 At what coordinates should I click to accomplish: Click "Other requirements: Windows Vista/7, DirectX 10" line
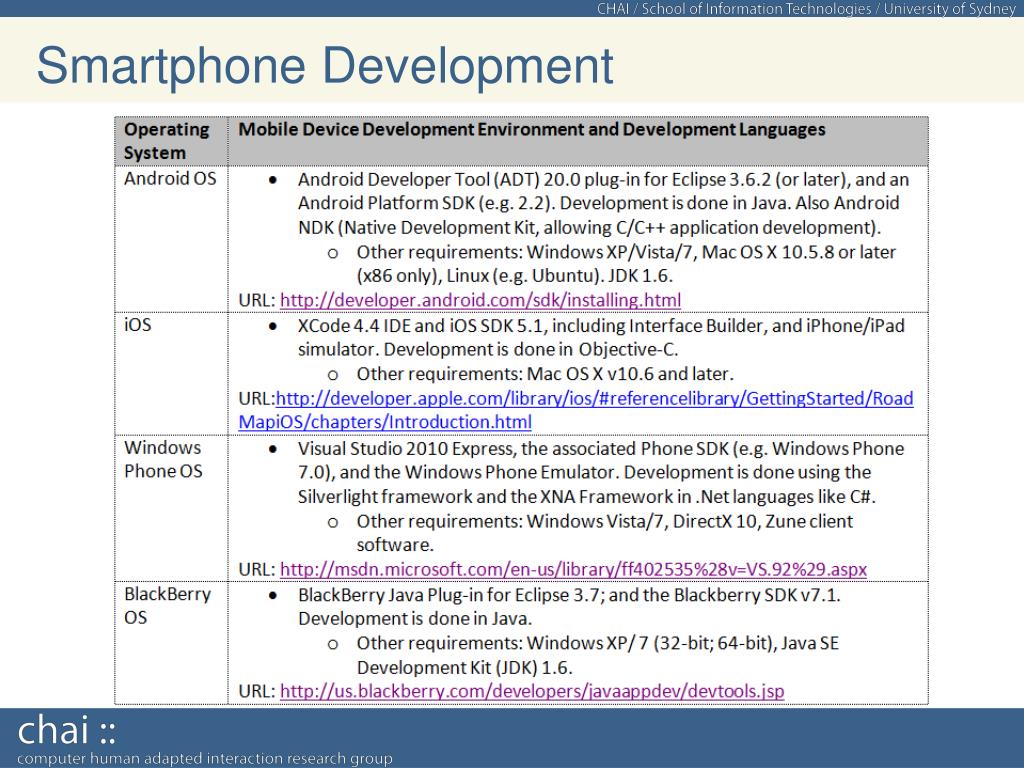click(605, 533)
